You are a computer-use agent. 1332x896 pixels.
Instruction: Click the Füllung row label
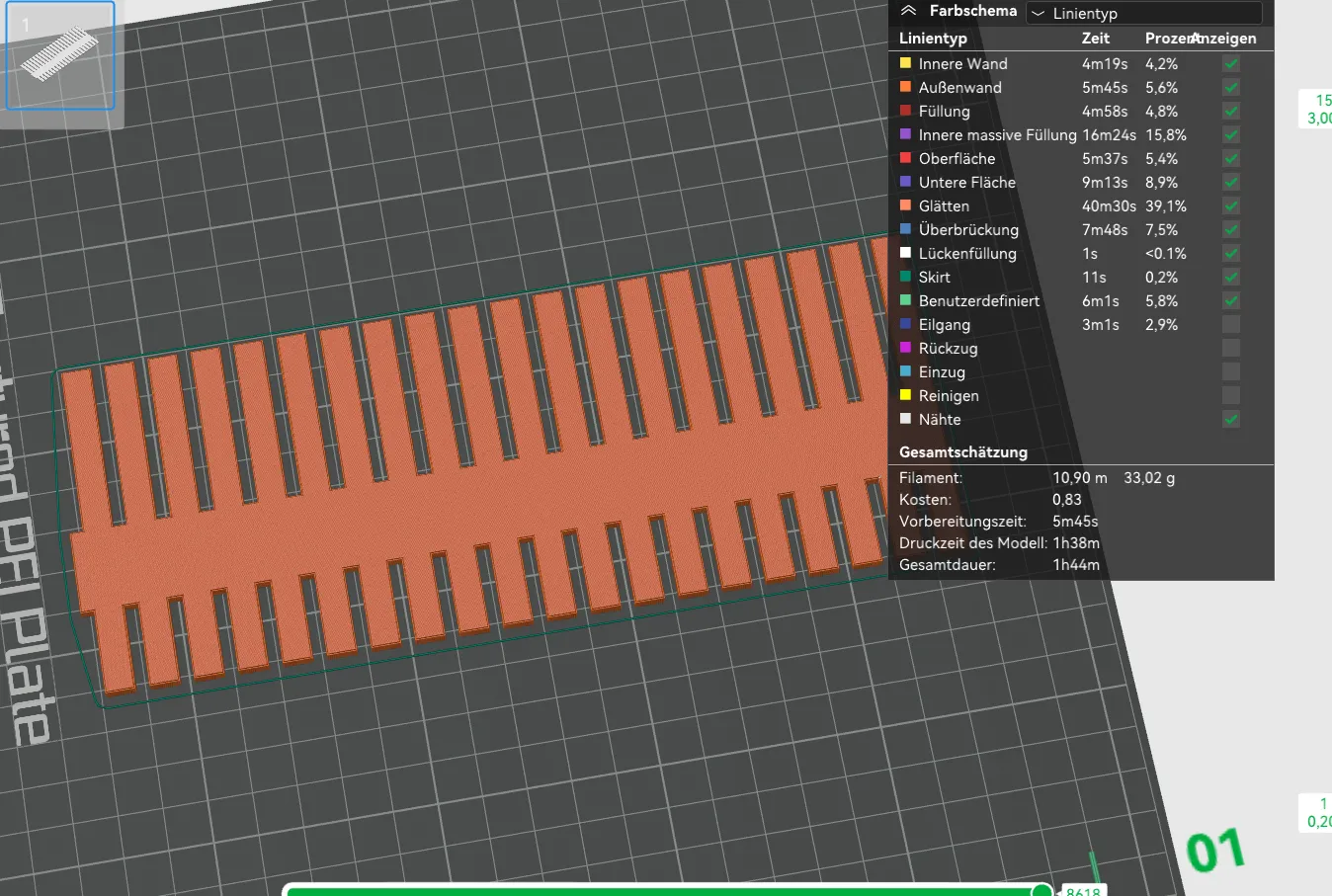(x=944, y=111)
